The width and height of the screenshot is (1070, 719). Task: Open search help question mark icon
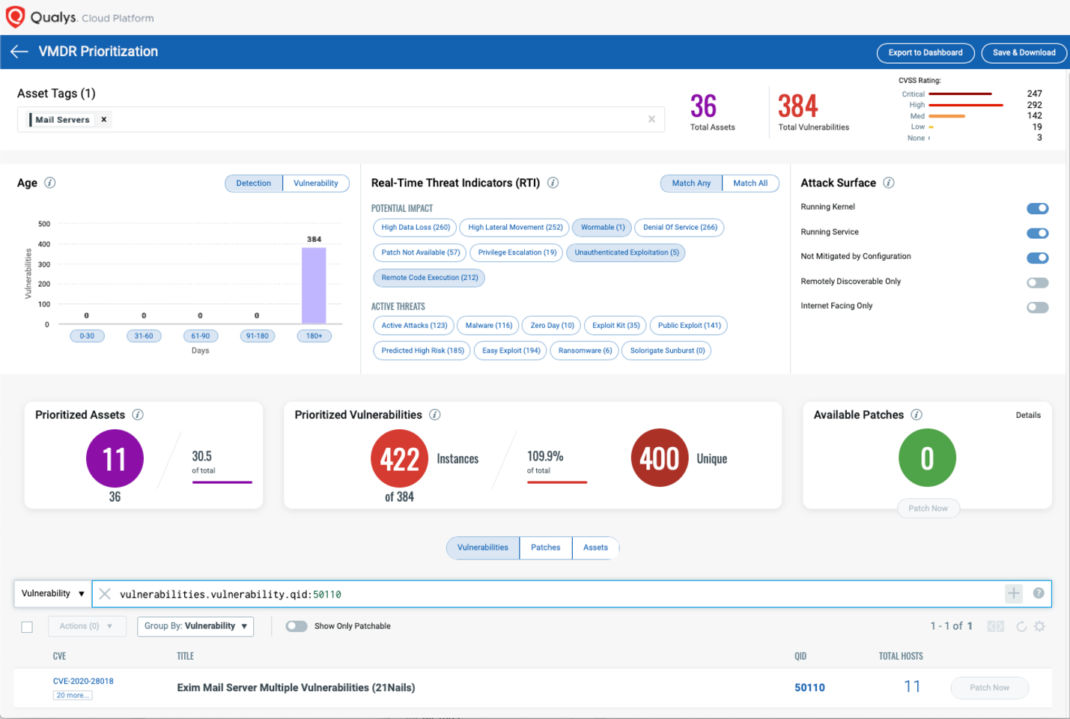pyautogui.click(x=1039, y=593)
